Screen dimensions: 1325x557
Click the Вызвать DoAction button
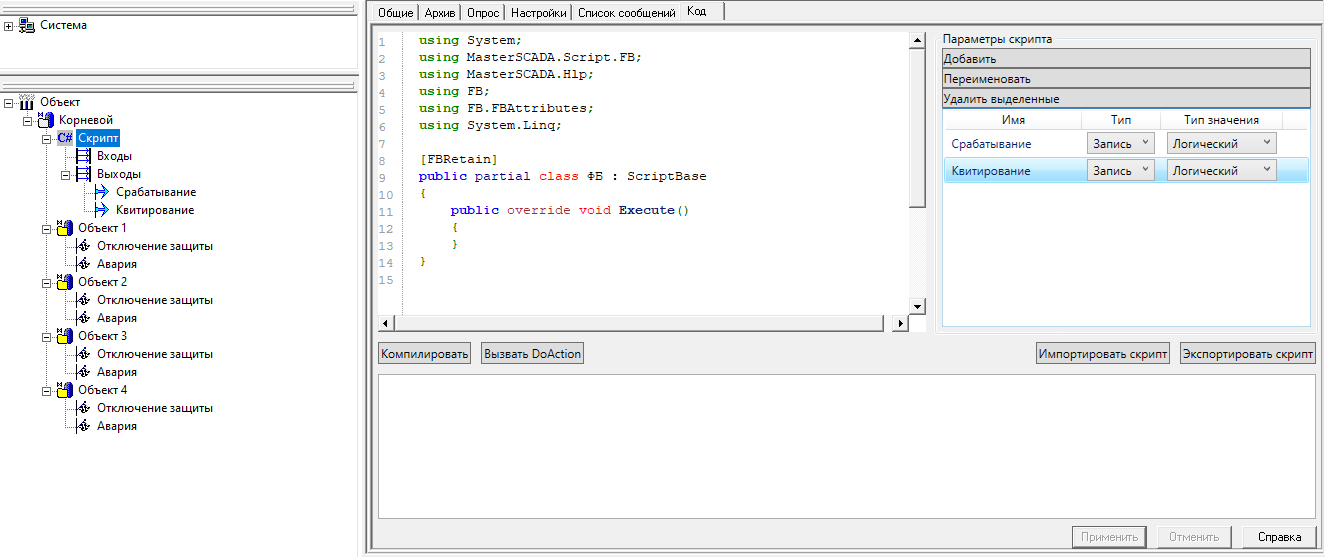pyautogui.click(x=532, y=354)
